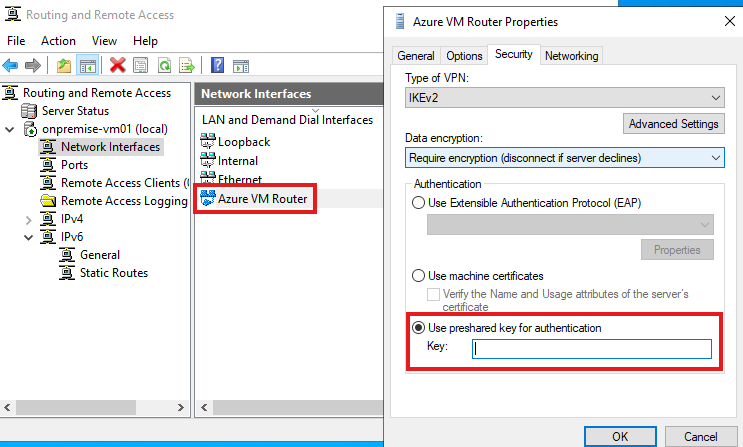Image resolution: width=743 pixels, height=447 pixels.
Task: Click OK to confirm properties
Action: pyautogui.click(x=620, y=437)
